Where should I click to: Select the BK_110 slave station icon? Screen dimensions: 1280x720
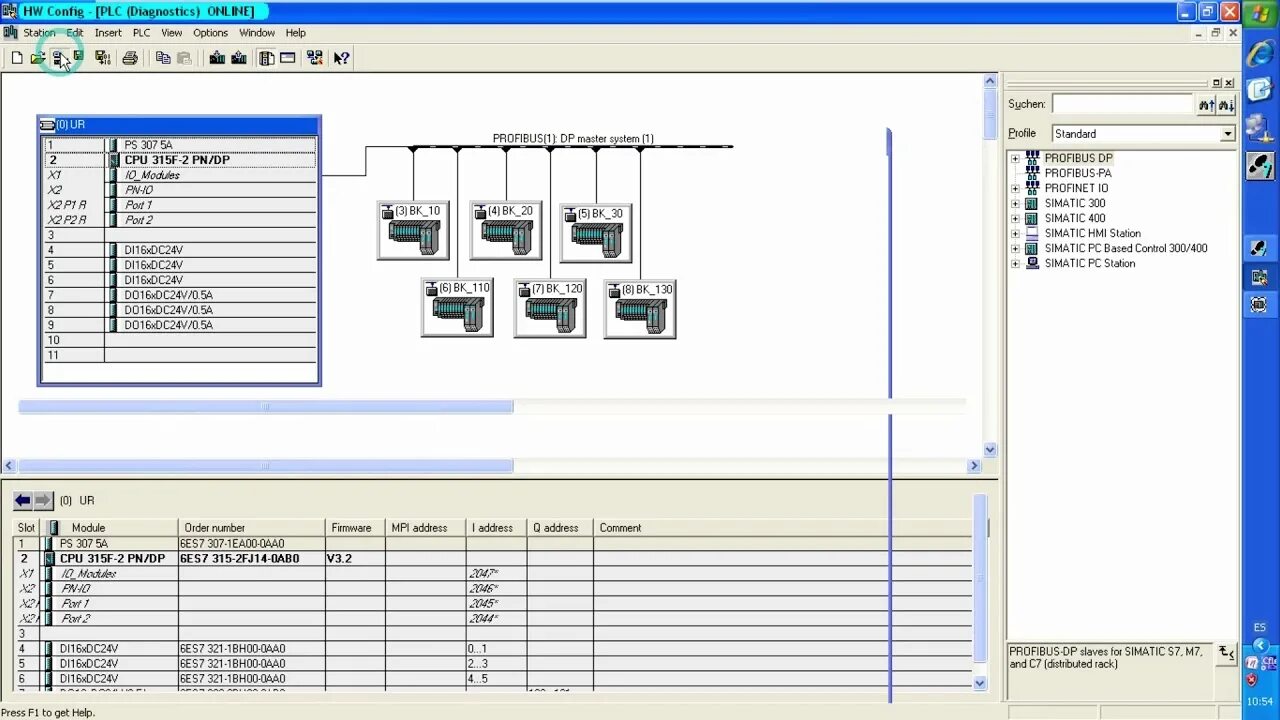click(457, 308)
